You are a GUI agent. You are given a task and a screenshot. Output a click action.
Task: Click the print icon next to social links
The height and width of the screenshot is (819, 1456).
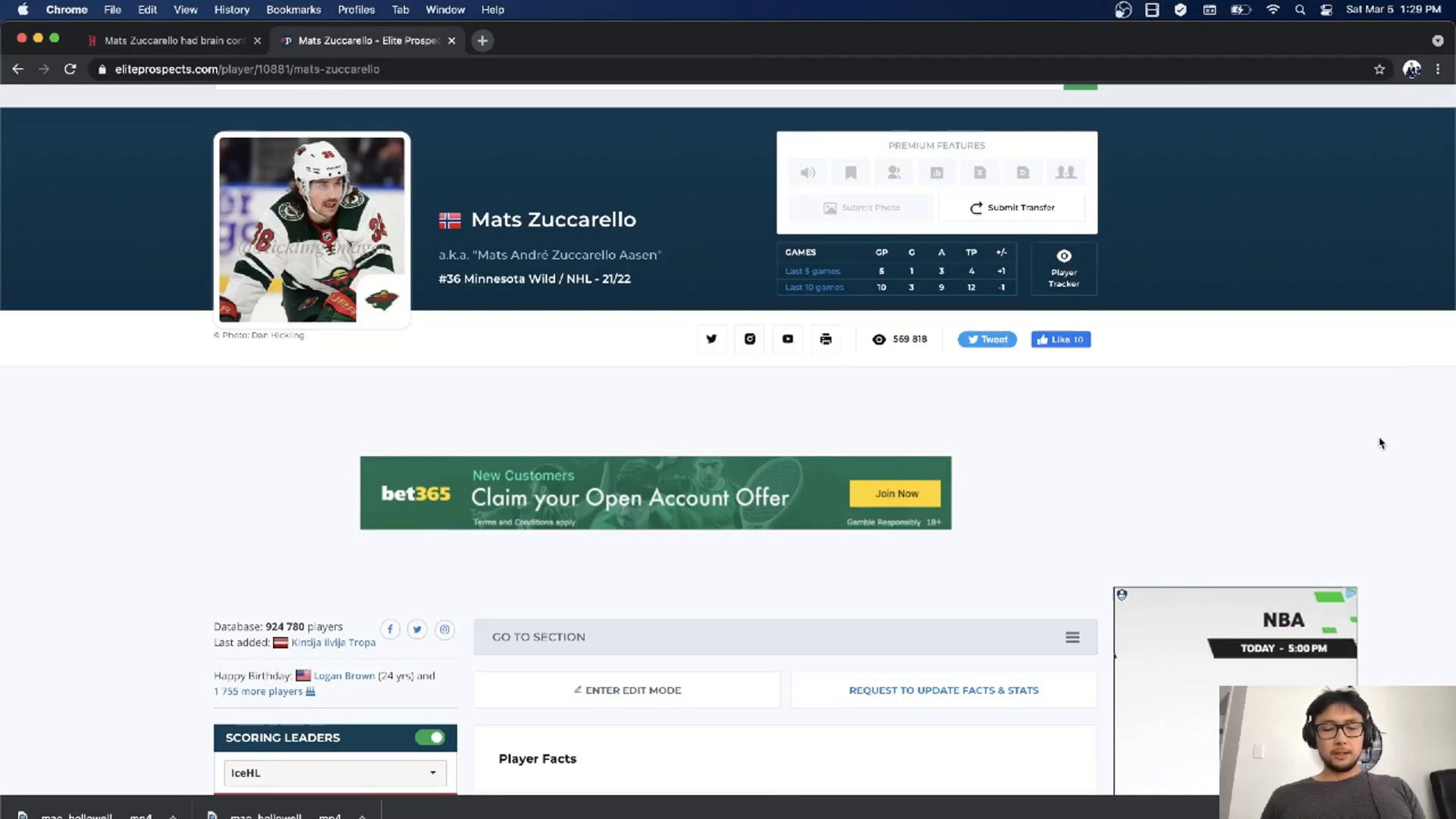(x=825, y=339)
